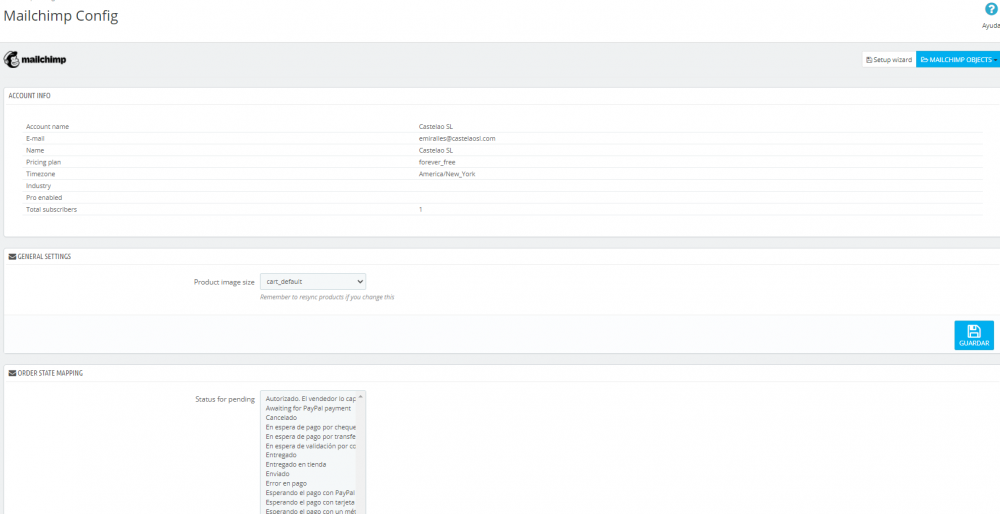Image resolution: width=1000 pixels, height=514 pixels.
Task: Click the Guardar save button
Action: point(974,335)
